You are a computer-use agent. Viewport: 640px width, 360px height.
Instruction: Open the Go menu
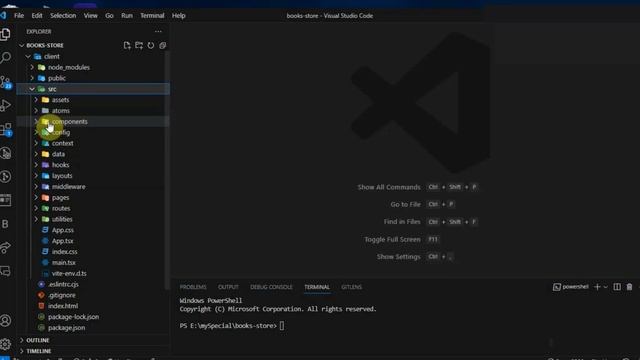[109, 16]
